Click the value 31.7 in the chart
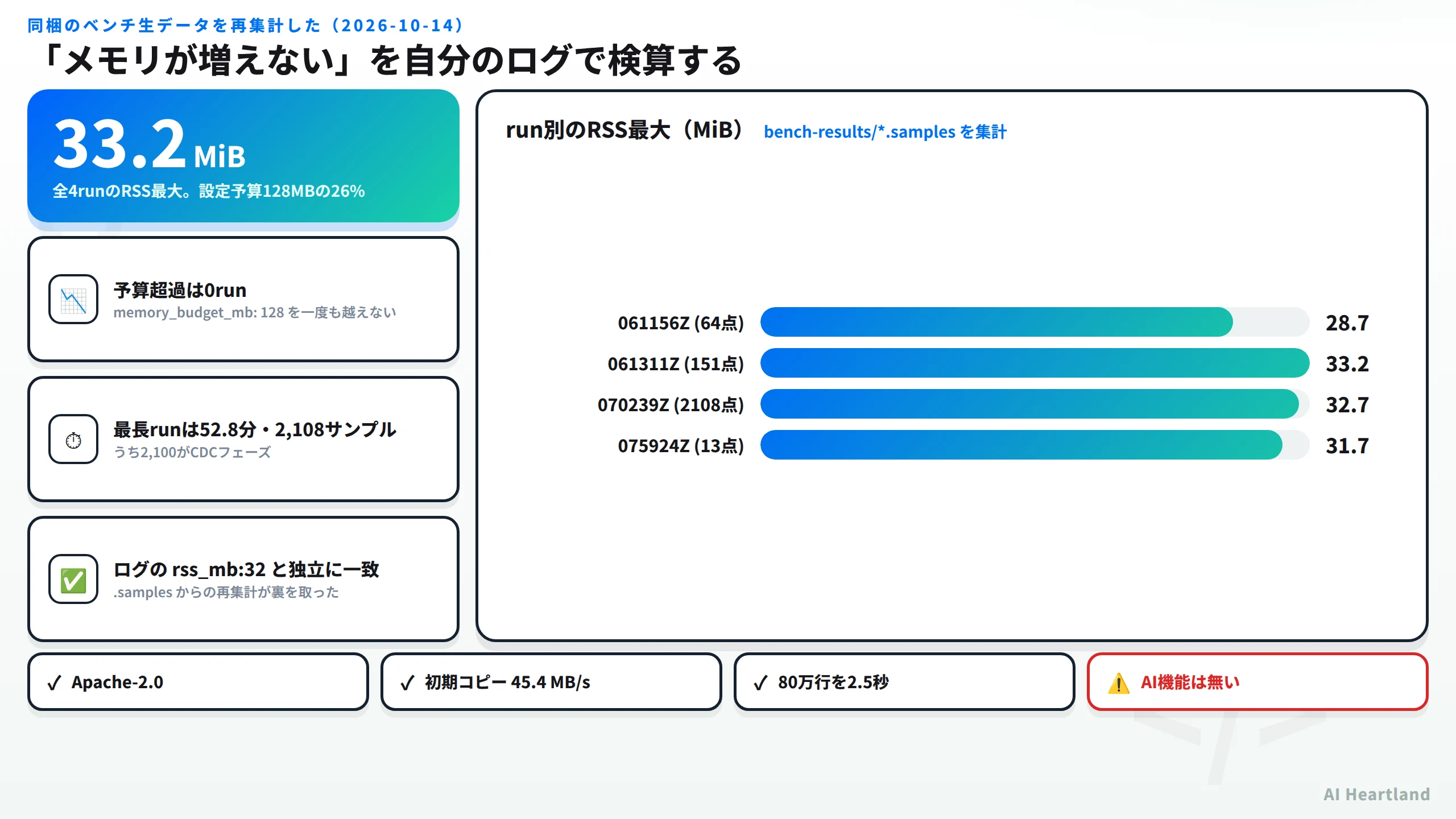The height and width of the screenshot is (819, 1456). coord(1347,446)
